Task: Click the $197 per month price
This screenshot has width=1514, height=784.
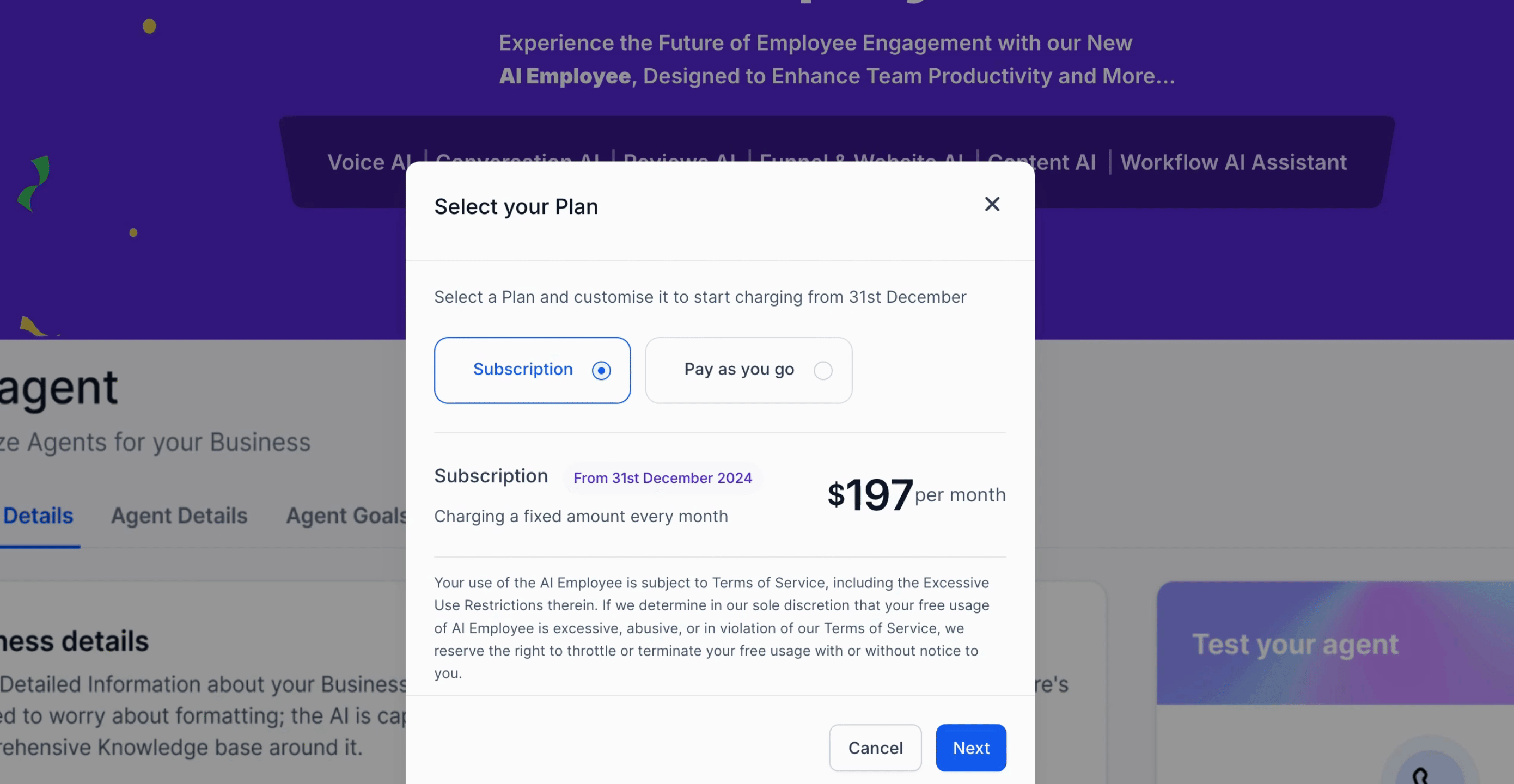Action: (915, 495)
